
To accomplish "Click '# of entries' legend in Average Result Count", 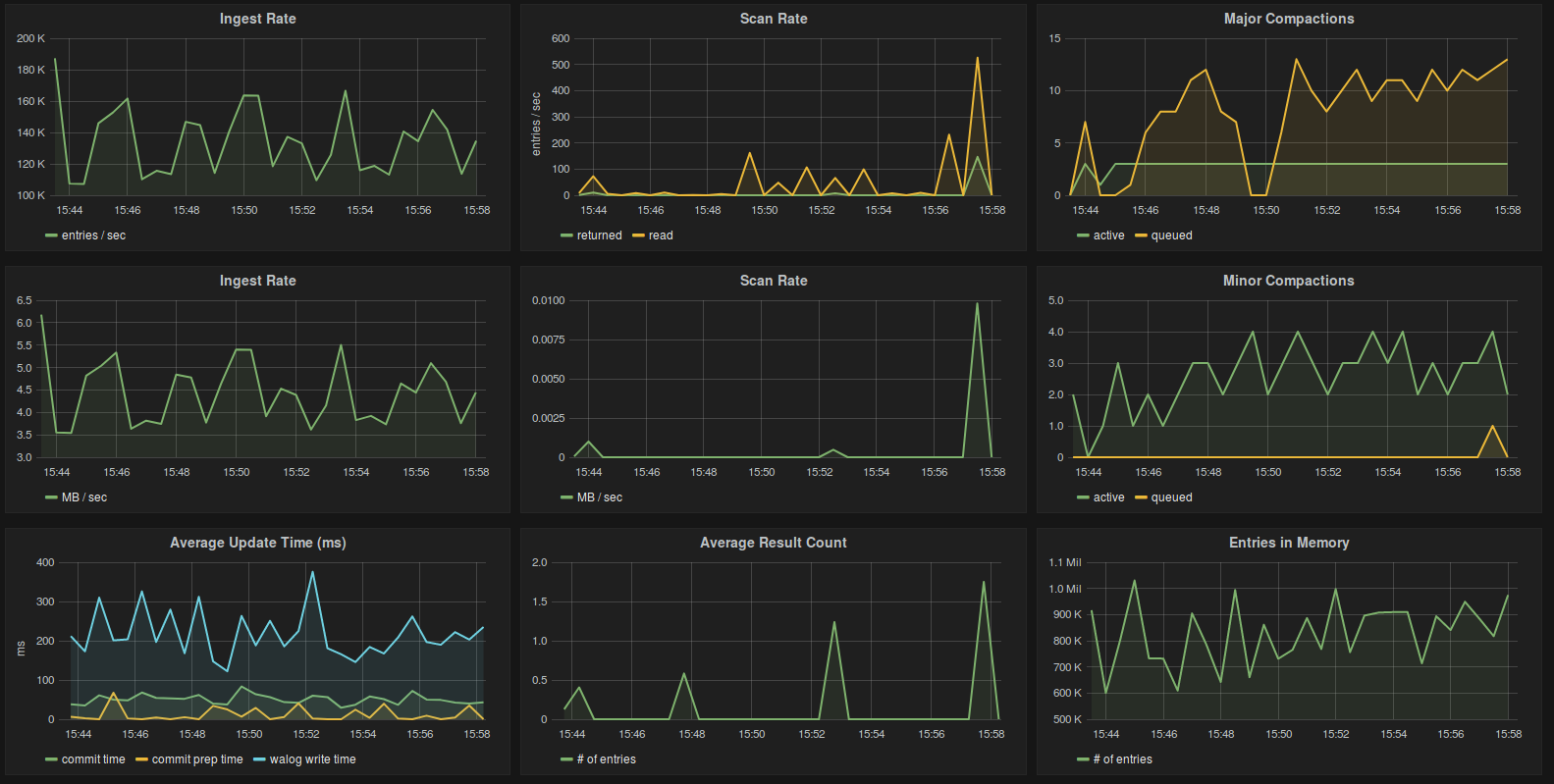I will point(606,759).
